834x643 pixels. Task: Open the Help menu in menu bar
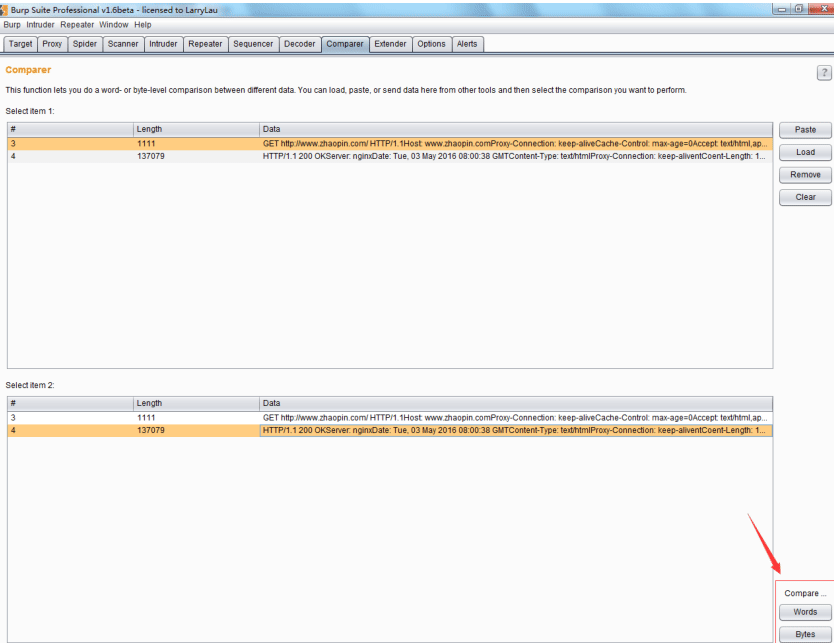click(x=143, y=24)
